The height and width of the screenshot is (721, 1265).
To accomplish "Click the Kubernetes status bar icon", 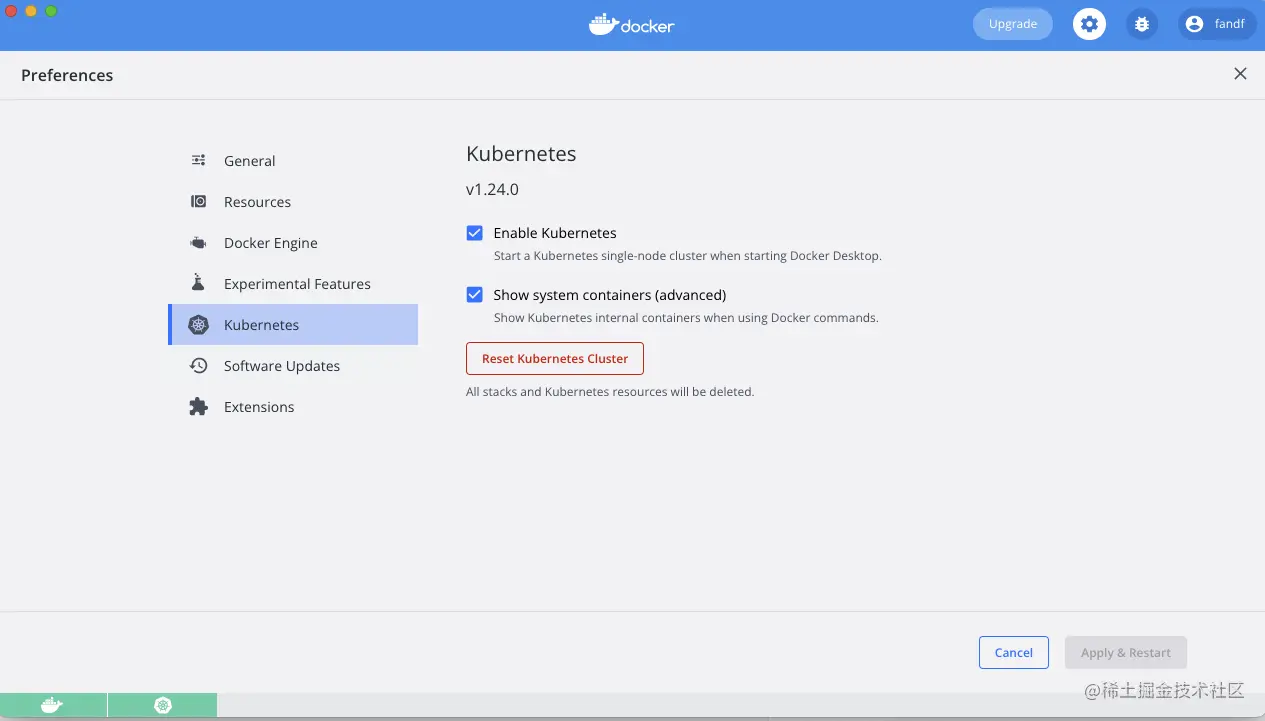I will coord(162,706).
